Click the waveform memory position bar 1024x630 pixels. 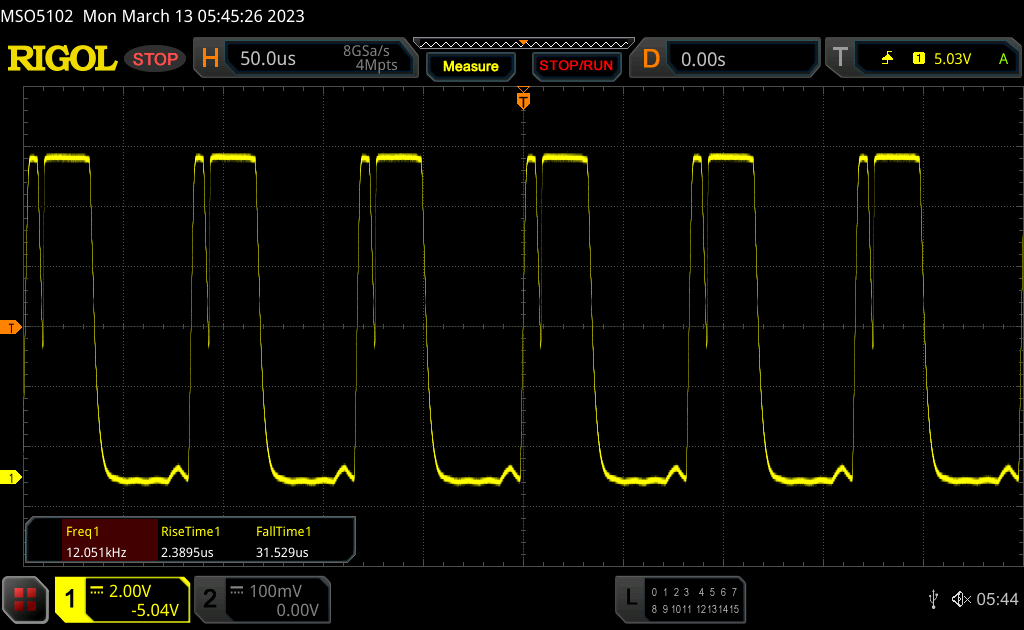[x=524, y=44]
